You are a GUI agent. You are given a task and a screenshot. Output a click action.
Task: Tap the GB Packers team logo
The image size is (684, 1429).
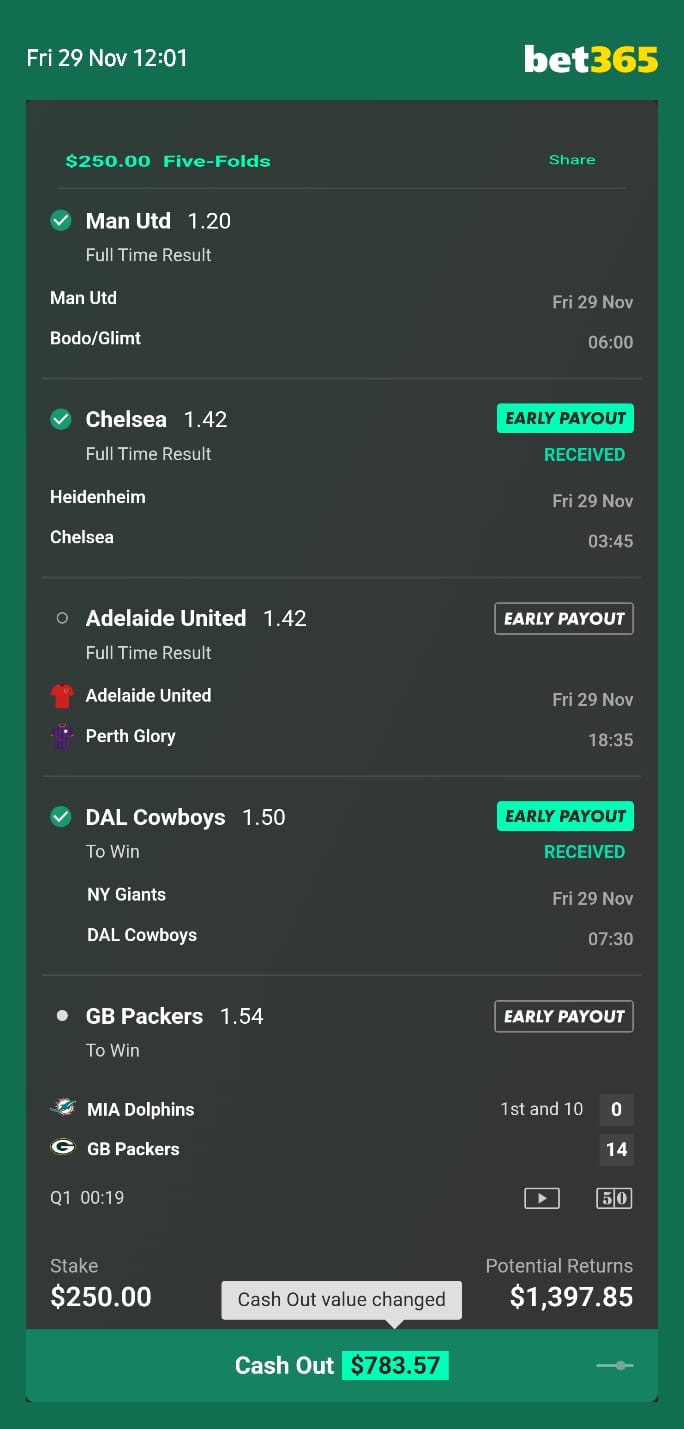[62, 1147]
